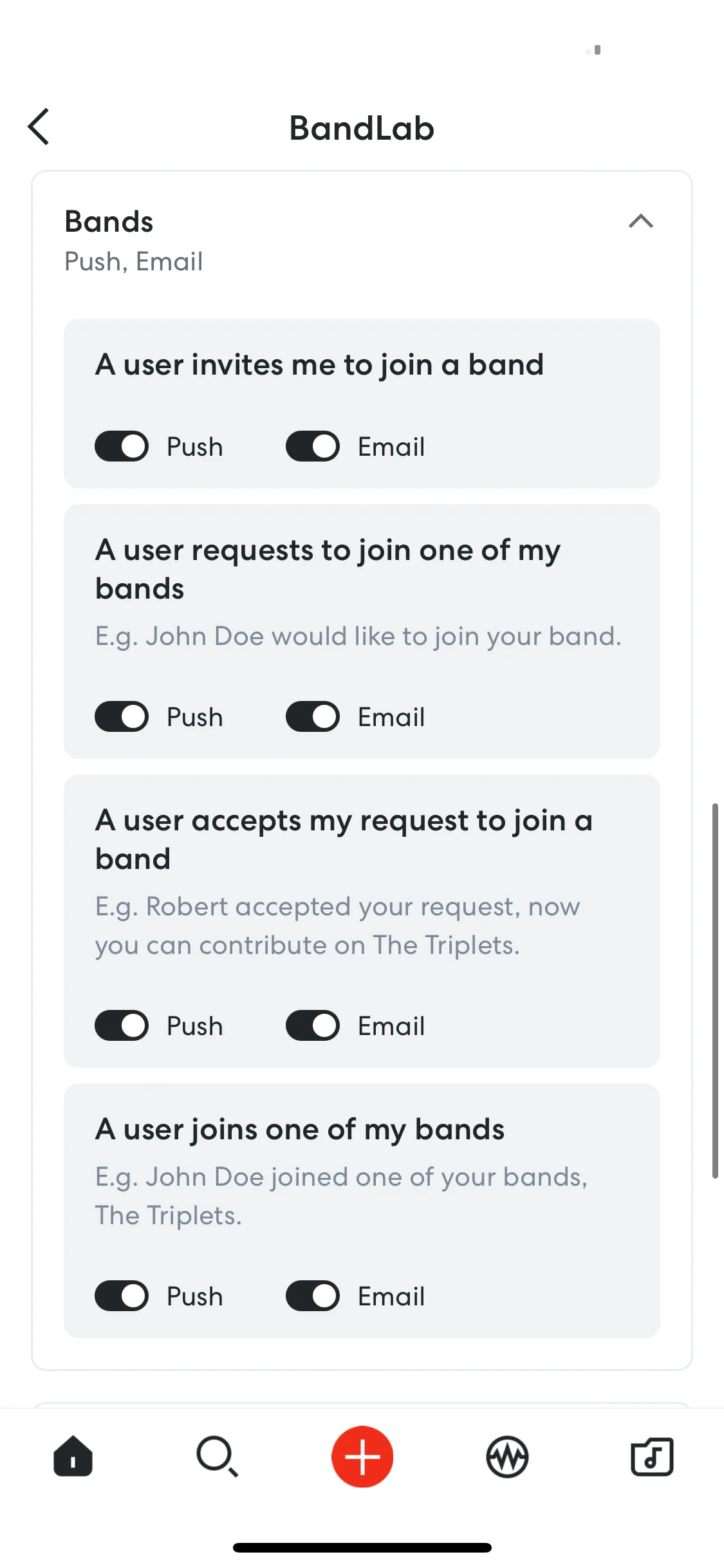Image resolution: width=724 pixels, height=1568 pixels.
Task: Disable Email for band invite notifications
Action: tap(313, 446)
